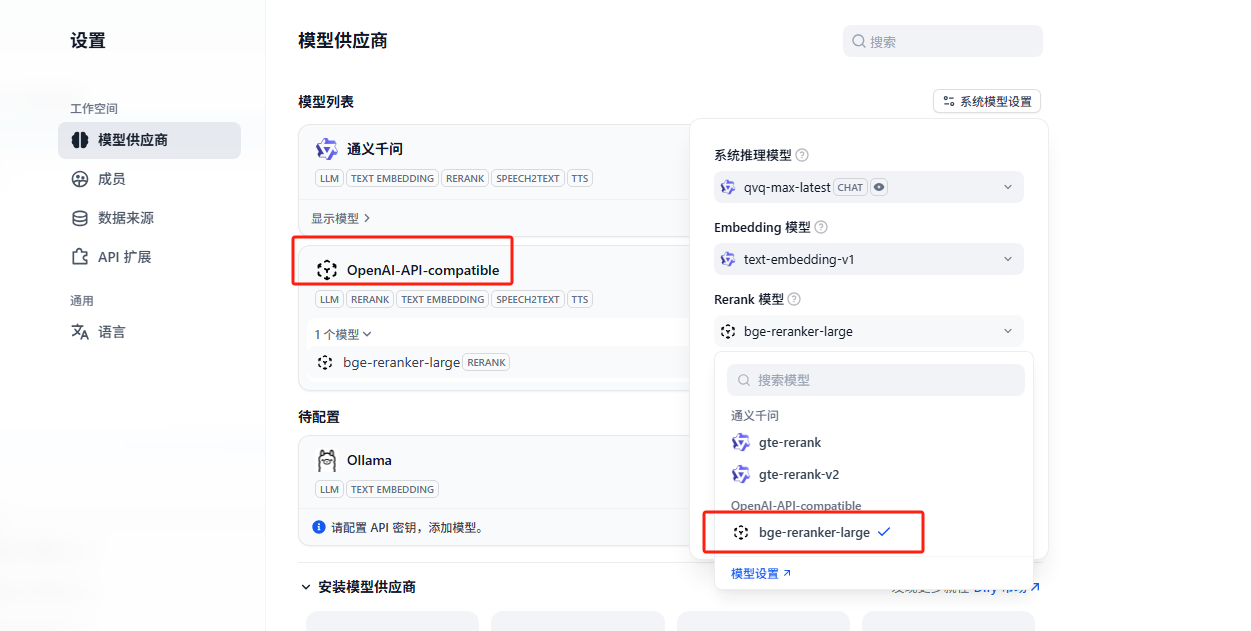Click the members icon beside 成员
The image size is (1251, 631).
click(80, 179)
